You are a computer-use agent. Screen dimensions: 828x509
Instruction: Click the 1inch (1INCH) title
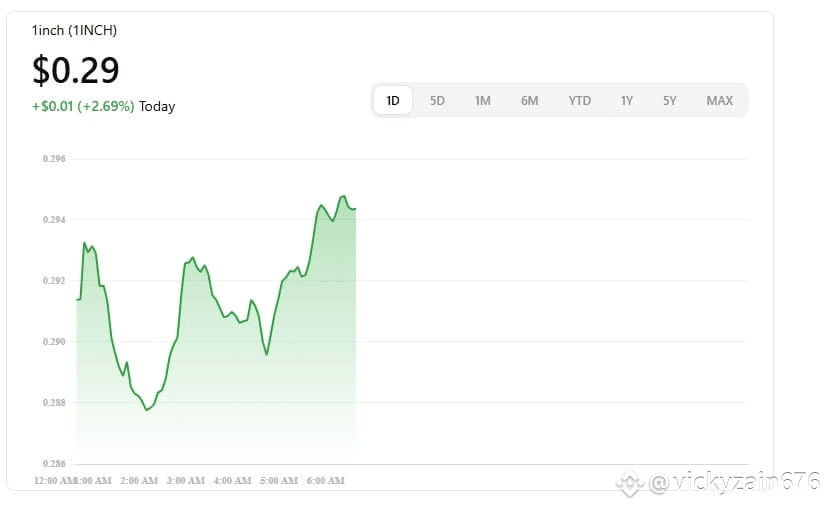74,31
